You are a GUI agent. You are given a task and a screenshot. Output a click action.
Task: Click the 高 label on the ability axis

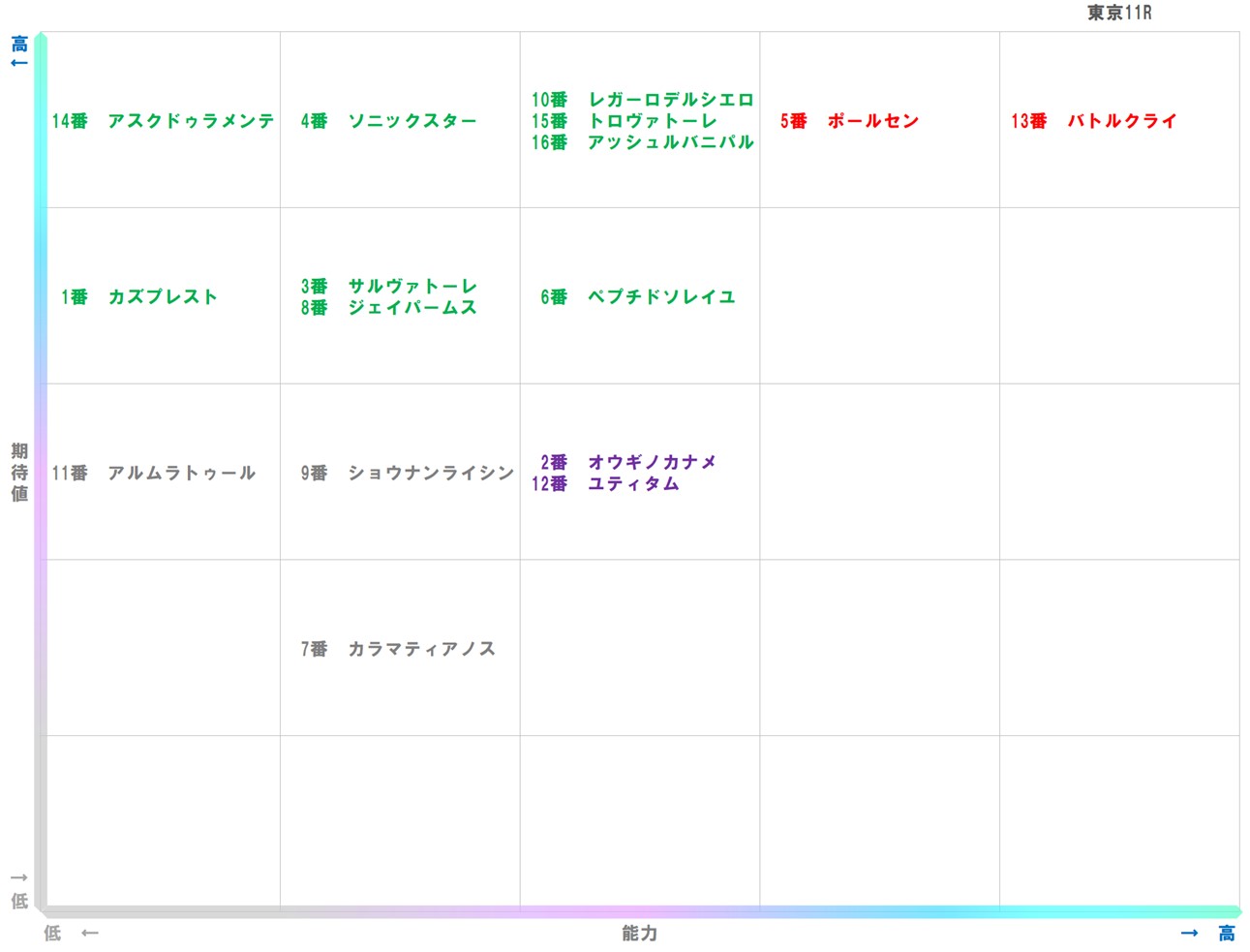[1225, 933]
